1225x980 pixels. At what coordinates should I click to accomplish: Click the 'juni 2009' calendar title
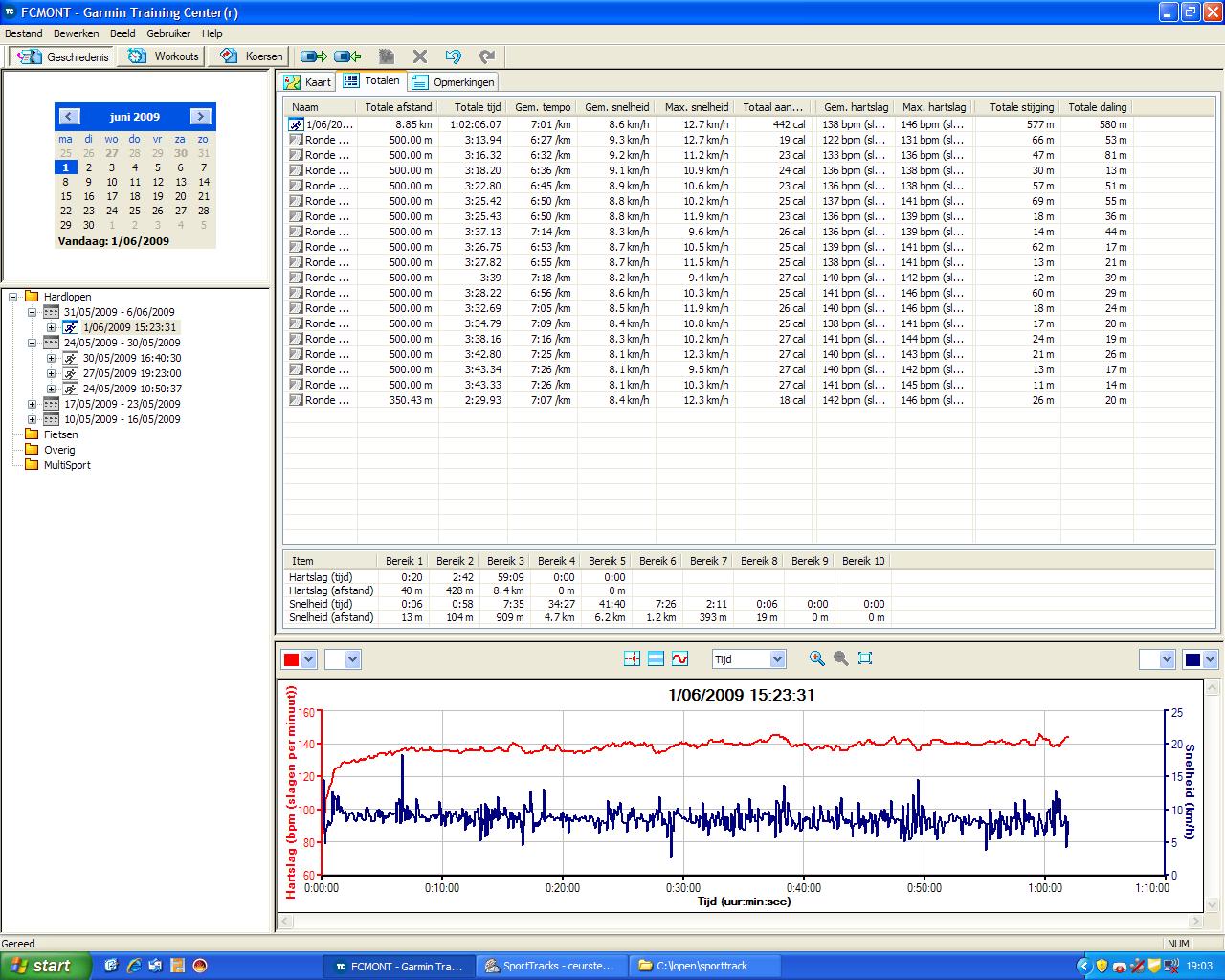click(135, 117)
